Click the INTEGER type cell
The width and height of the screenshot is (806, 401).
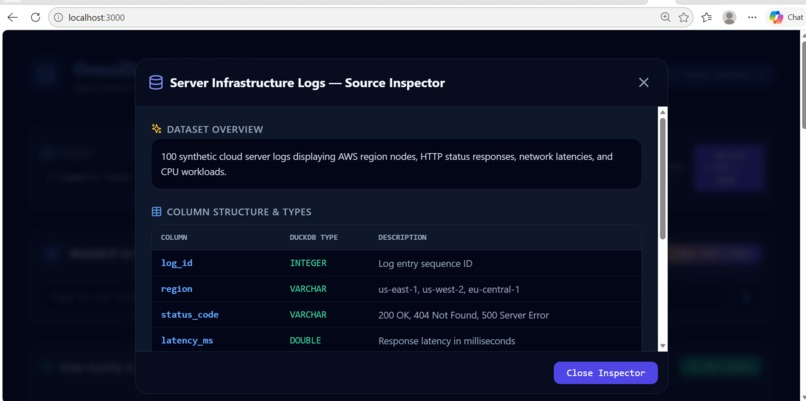308,263
